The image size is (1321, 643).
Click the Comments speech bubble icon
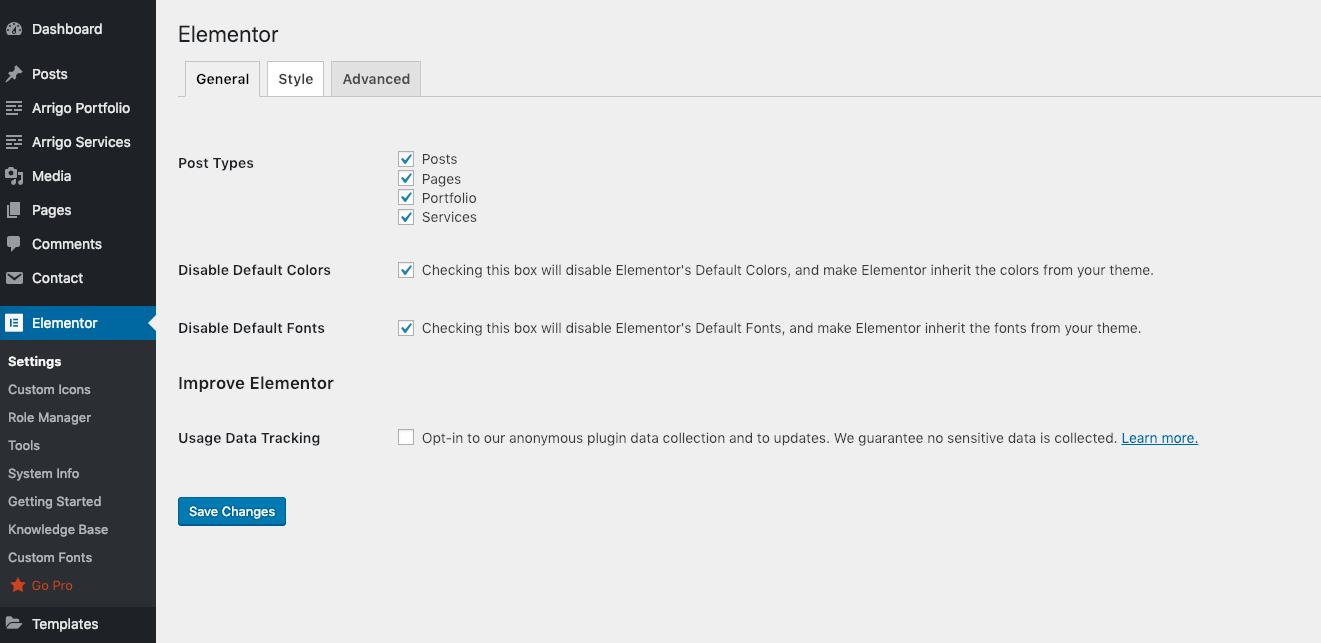coord(14,244)
